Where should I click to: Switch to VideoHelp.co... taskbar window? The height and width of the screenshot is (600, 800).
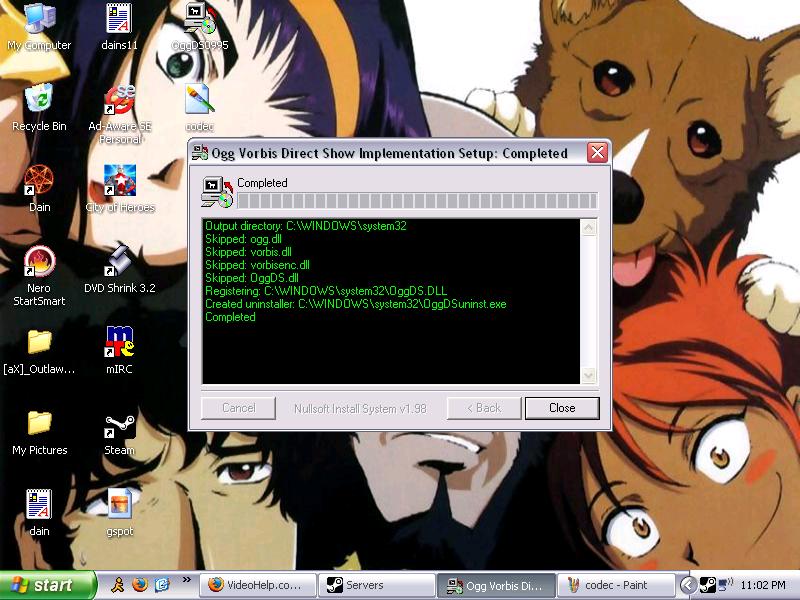tap(258, 585)
